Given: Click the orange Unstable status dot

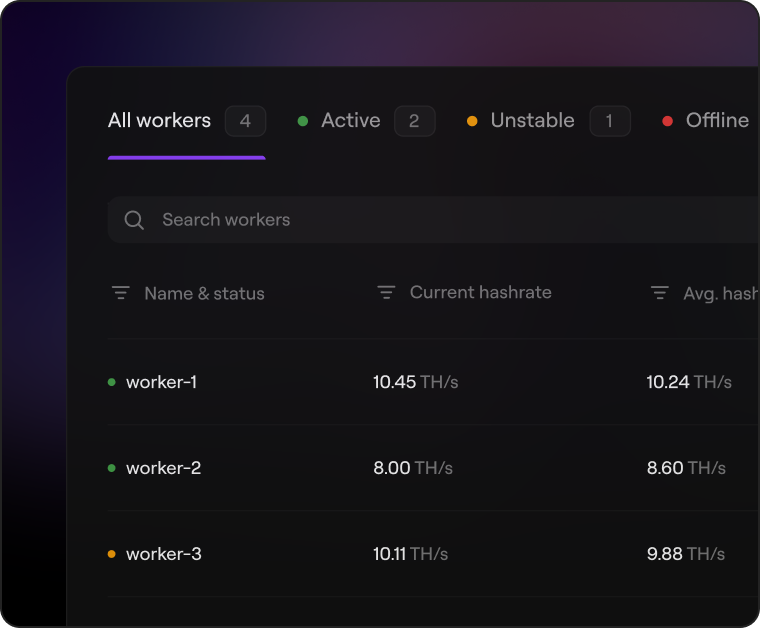Looking at the screenshot, I should click(472, 121).
